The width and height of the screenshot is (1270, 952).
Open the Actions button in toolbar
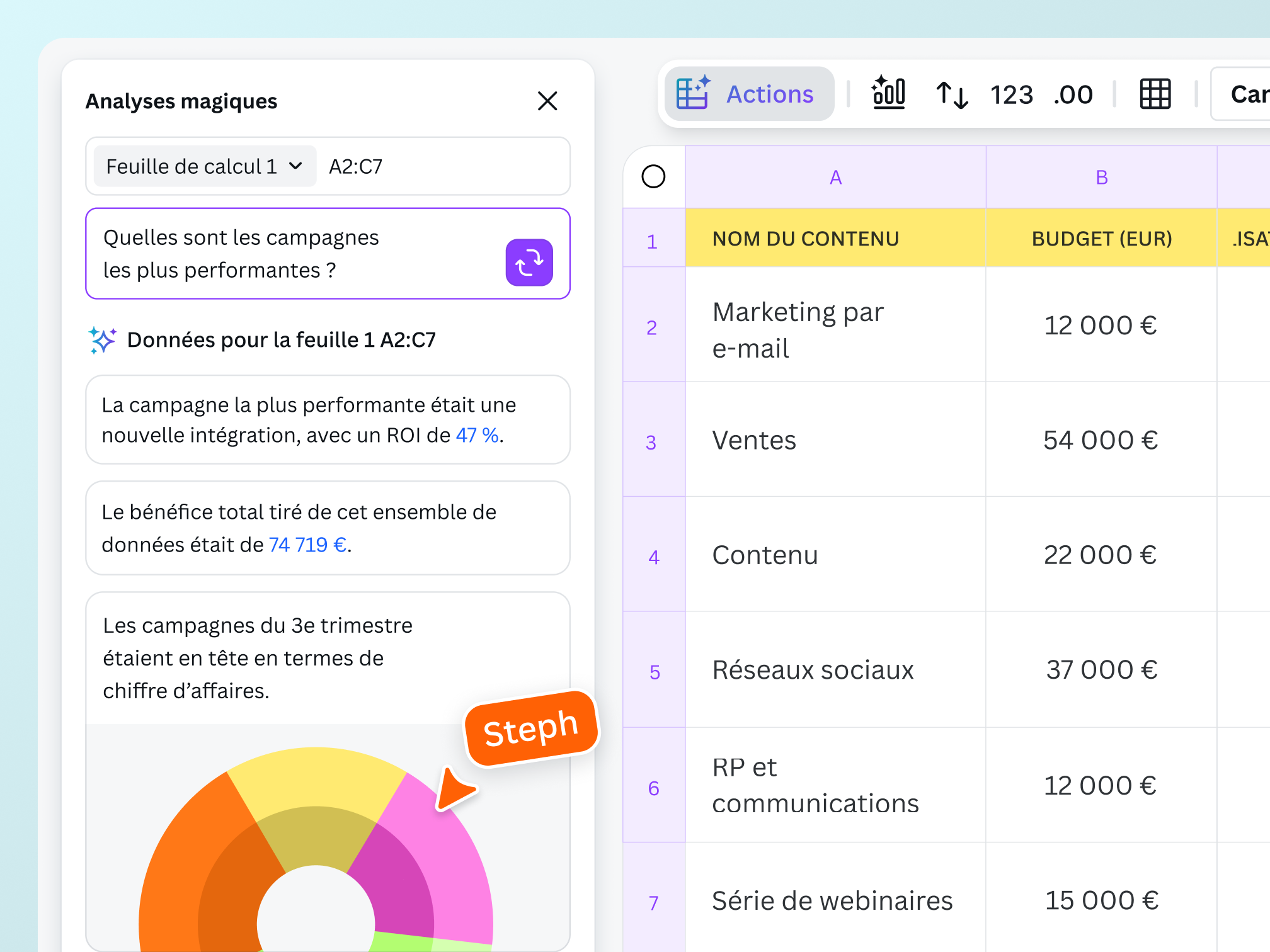(x=749, y=94)
